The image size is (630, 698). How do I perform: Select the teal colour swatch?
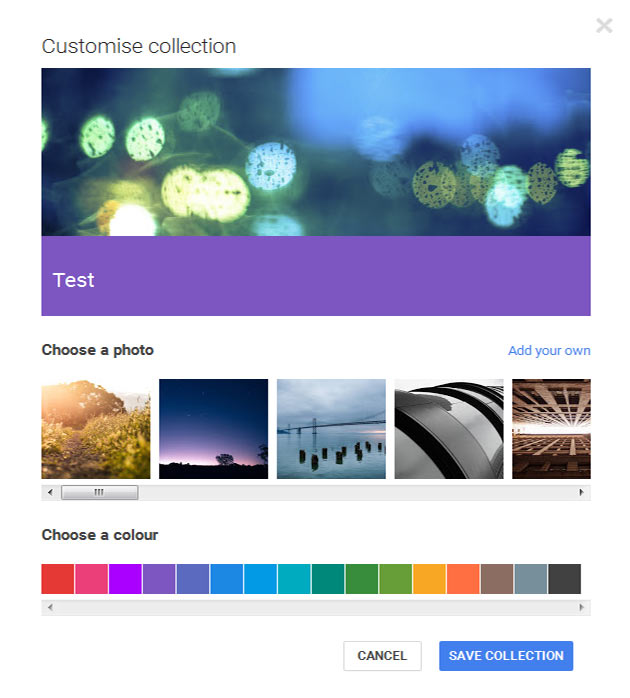click(x=328, y=579)
